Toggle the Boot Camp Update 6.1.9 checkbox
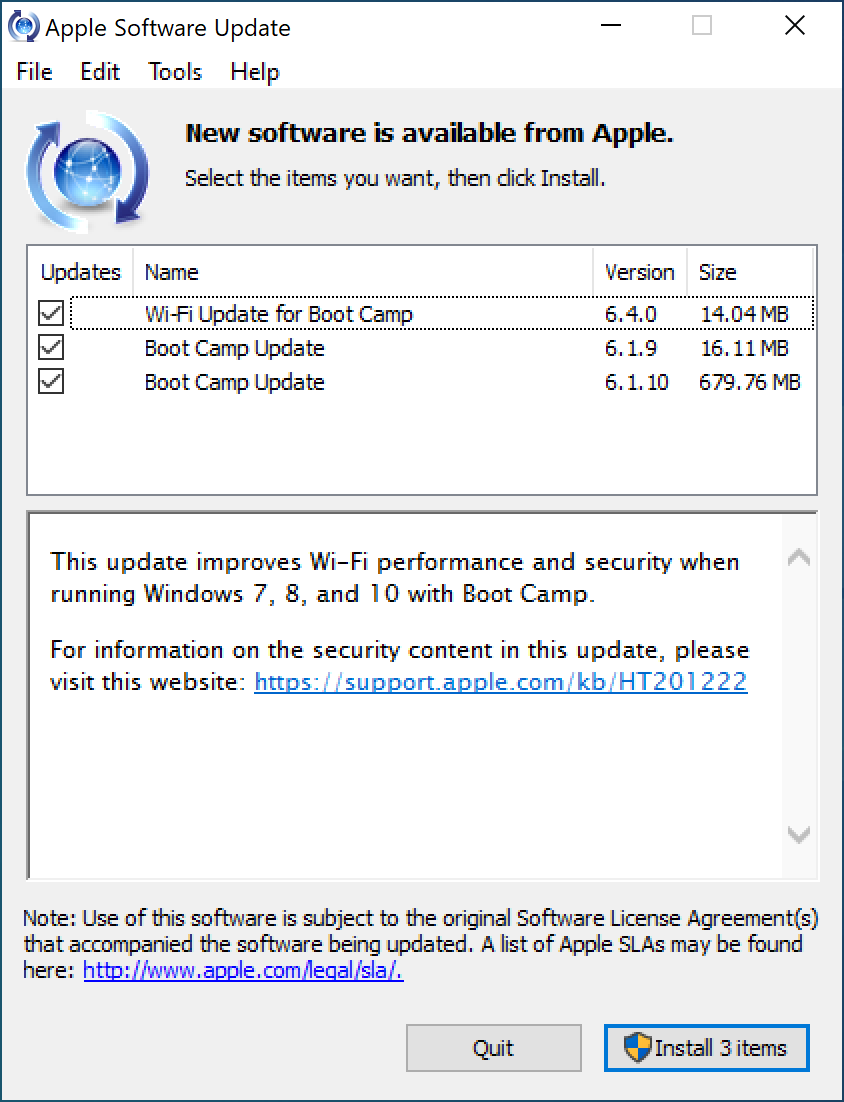The height and width of the screenshot is (1102, 844). 51,349
